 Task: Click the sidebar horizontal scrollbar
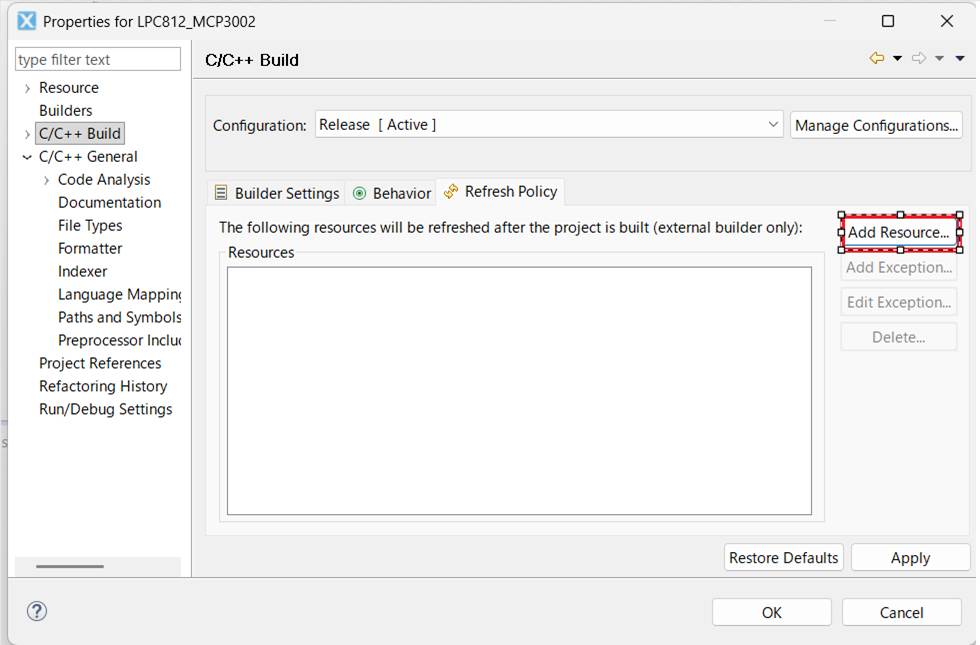click(x=70, y=566)
